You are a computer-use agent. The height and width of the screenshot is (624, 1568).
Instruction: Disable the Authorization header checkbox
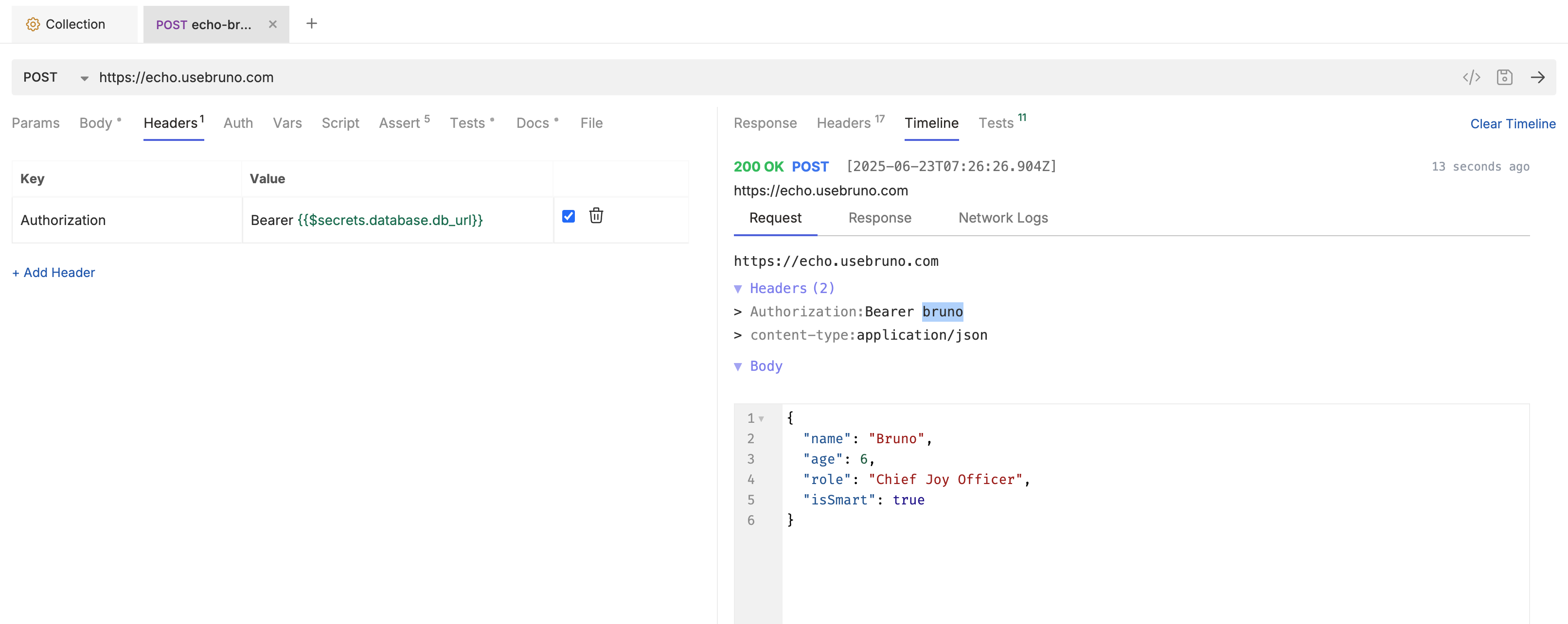click(569, 216)
